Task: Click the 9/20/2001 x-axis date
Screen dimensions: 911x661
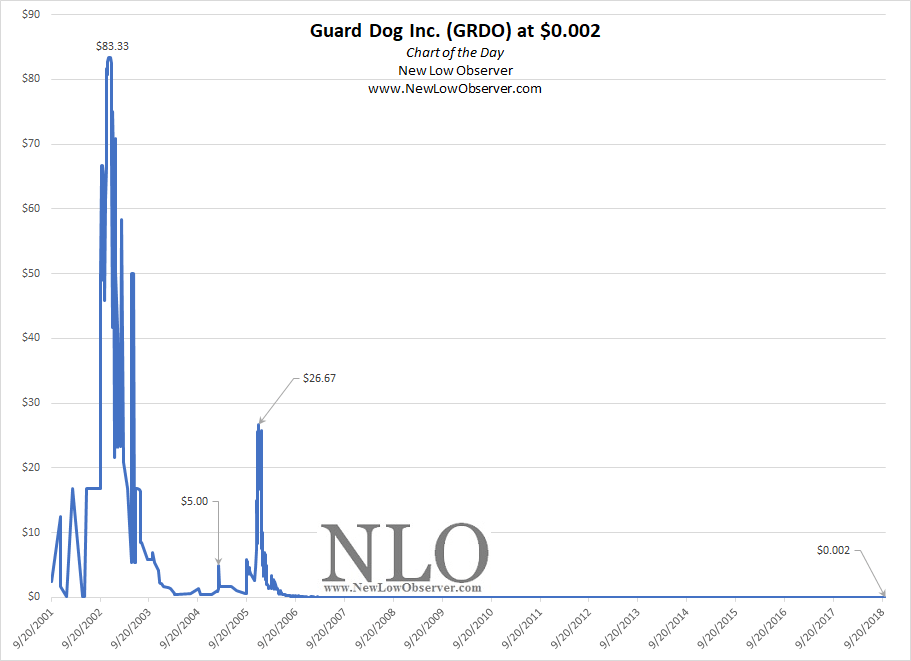Action: tap(32, 628)
